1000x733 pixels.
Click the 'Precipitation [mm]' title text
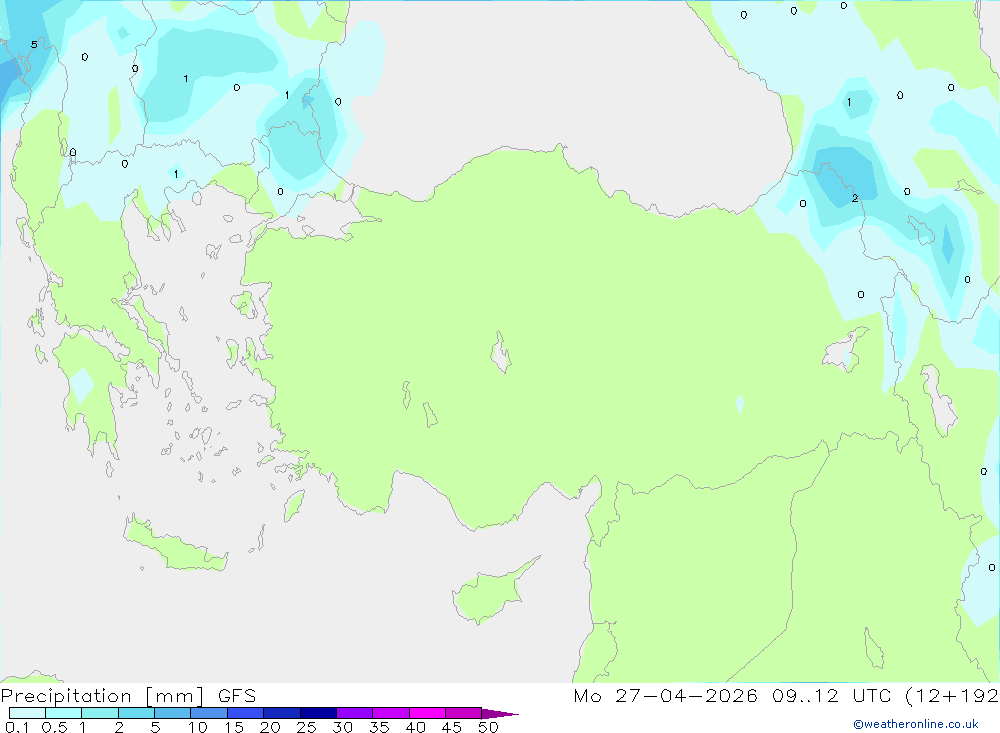click(102, 696)
